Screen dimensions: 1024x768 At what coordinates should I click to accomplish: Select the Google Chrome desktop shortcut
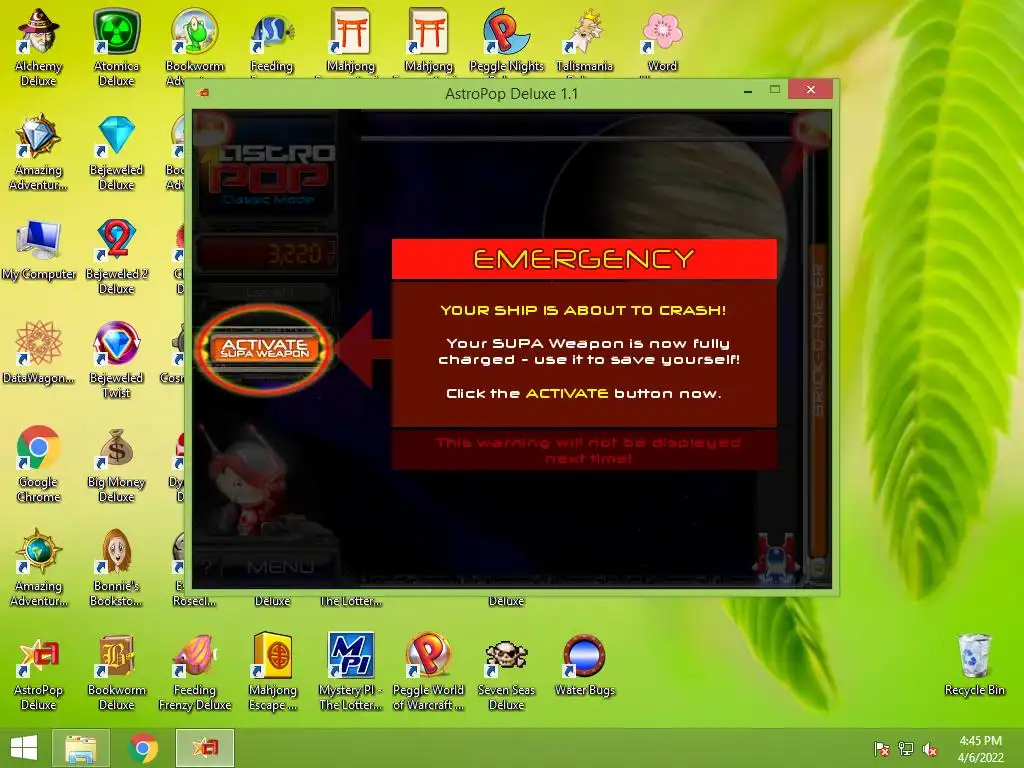tap(39, 464)
